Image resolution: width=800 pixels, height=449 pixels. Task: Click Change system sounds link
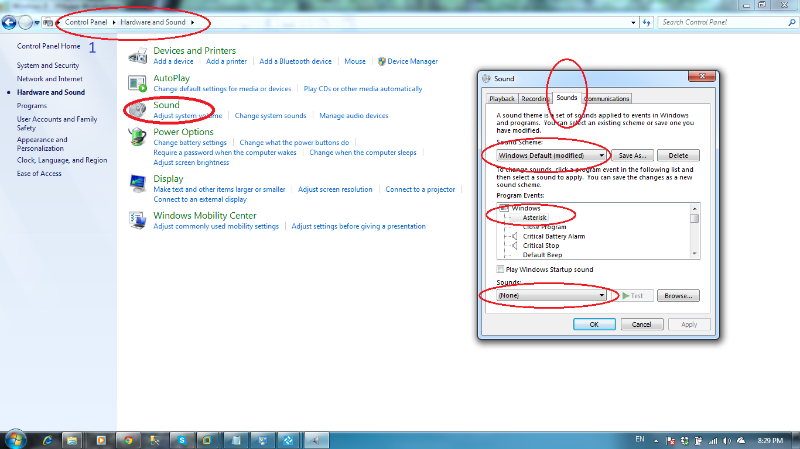click(270, 116)
